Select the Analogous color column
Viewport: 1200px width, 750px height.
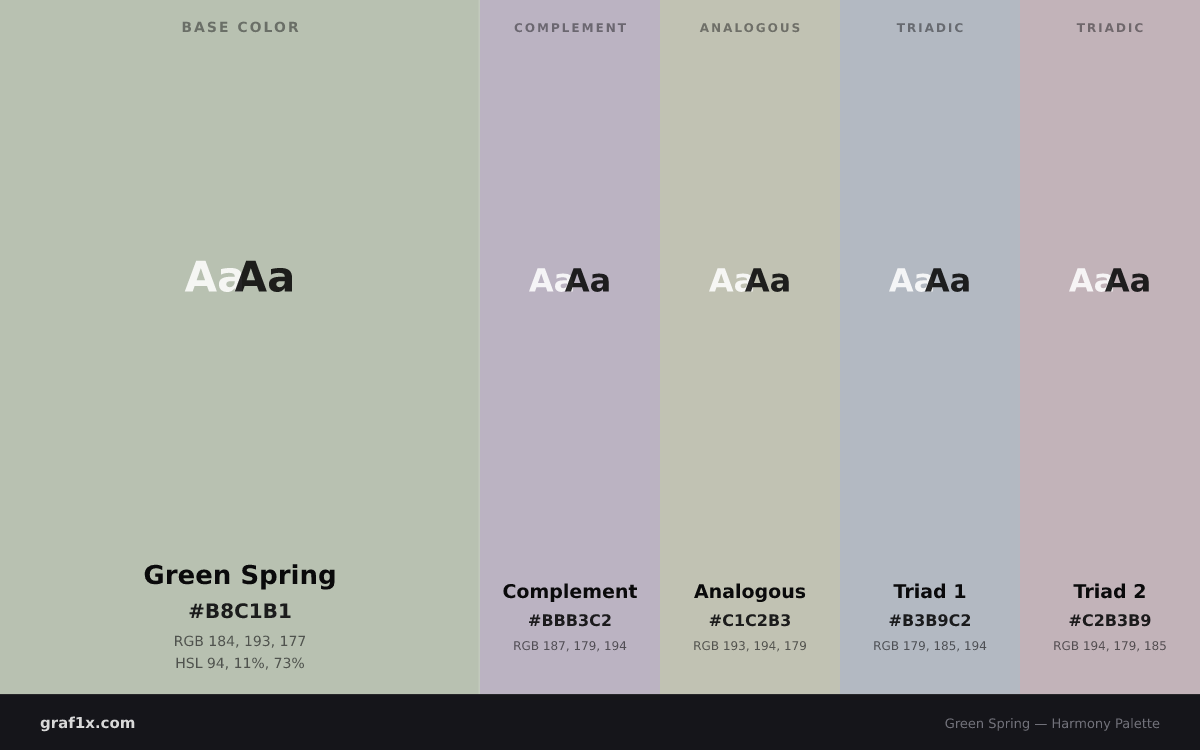(750, 347)
